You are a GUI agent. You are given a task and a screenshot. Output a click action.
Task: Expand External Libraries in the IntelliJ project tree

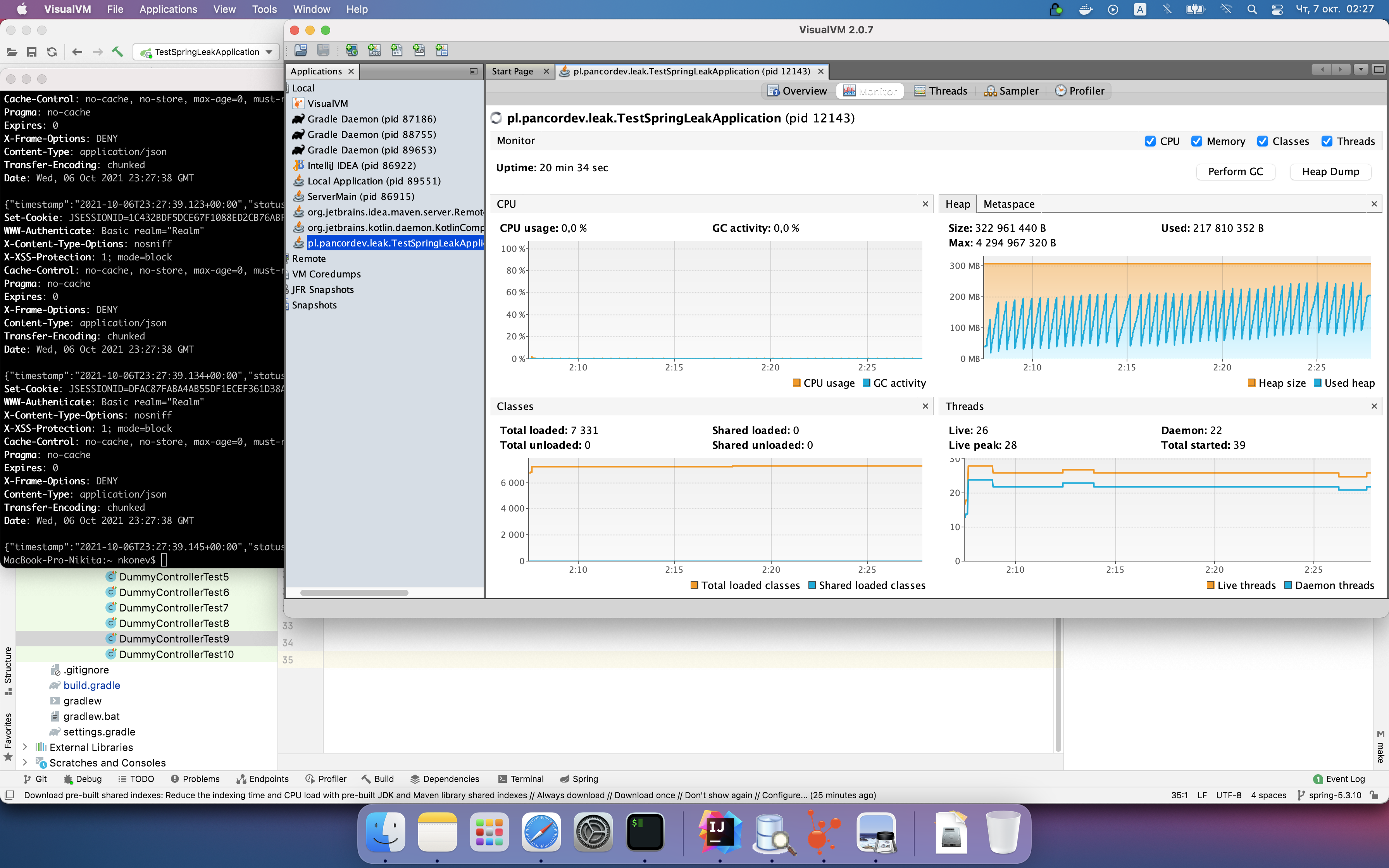pyautogui.click(x=25, y=747)
